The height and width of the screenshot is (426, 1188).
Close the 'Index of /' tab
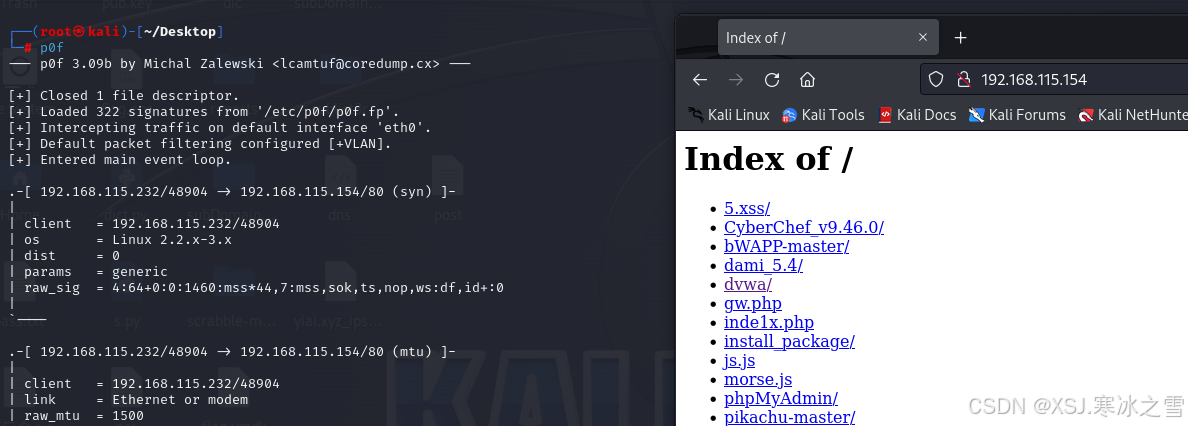pyautogui.click(x=922, y=37)
